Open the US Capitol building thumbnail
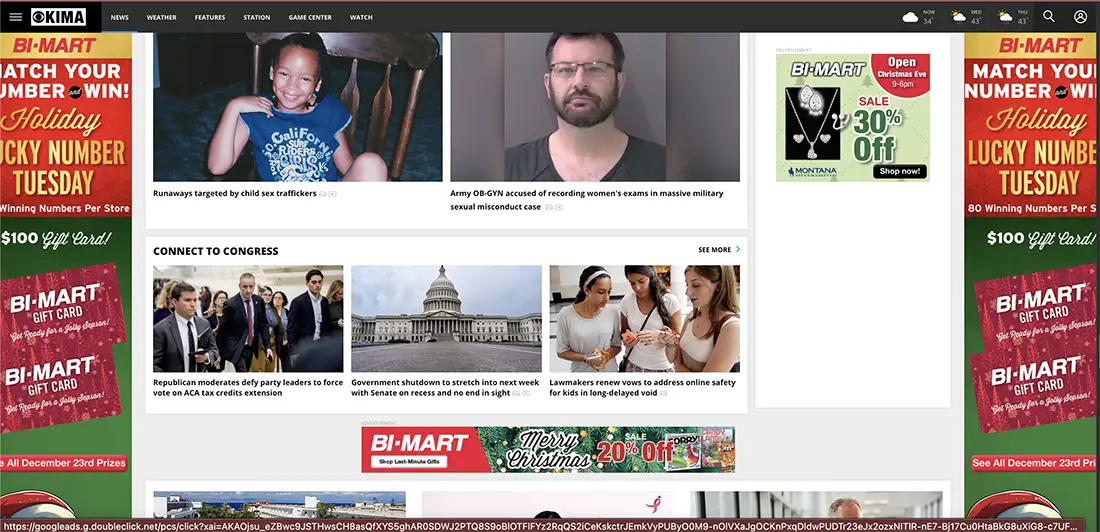Screen dimensions: 1100x532 coord(446,319)
